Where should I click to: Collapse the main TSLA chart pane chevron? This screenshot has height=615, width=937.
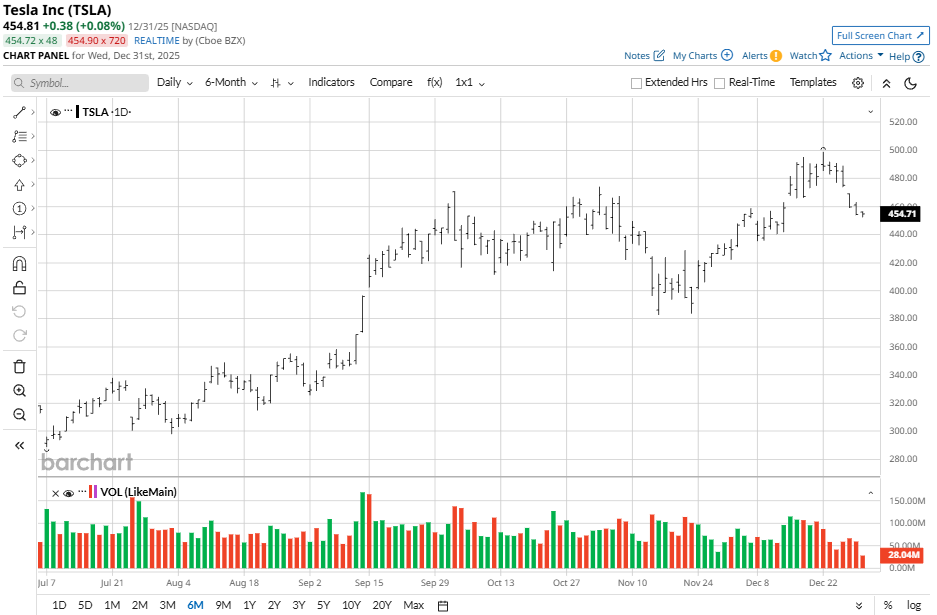(871, 112)
